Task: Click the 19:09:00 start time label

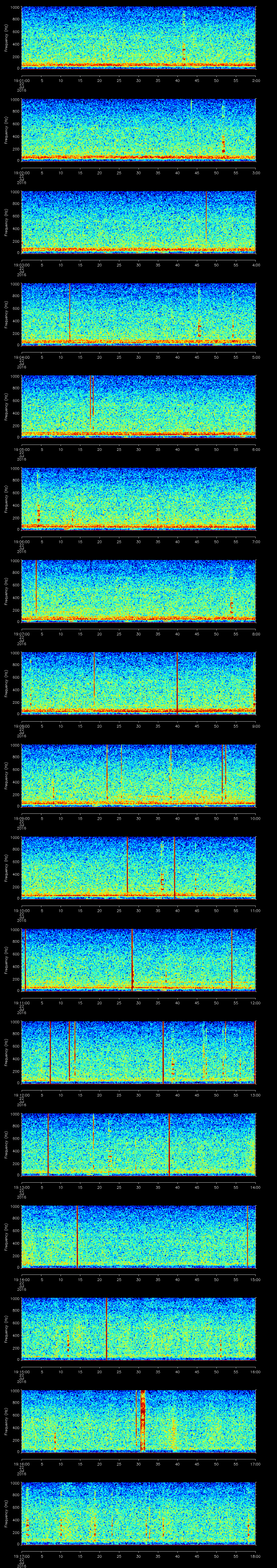Action: 21,818
